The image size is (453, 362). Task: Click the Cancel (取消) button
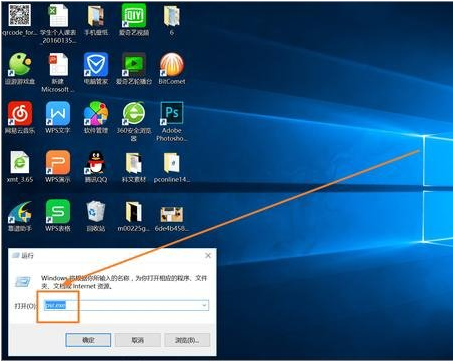tap(138, 340)
